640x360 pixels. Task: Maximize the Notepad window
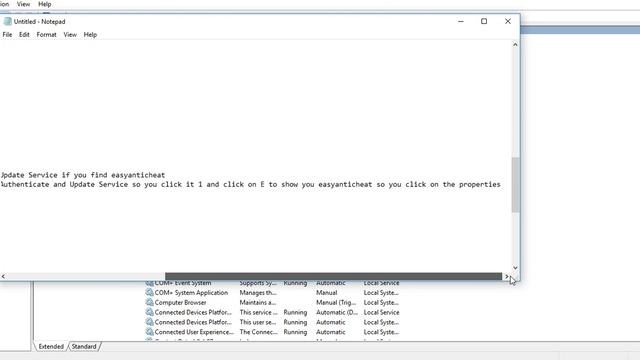(x=484, y=21)
